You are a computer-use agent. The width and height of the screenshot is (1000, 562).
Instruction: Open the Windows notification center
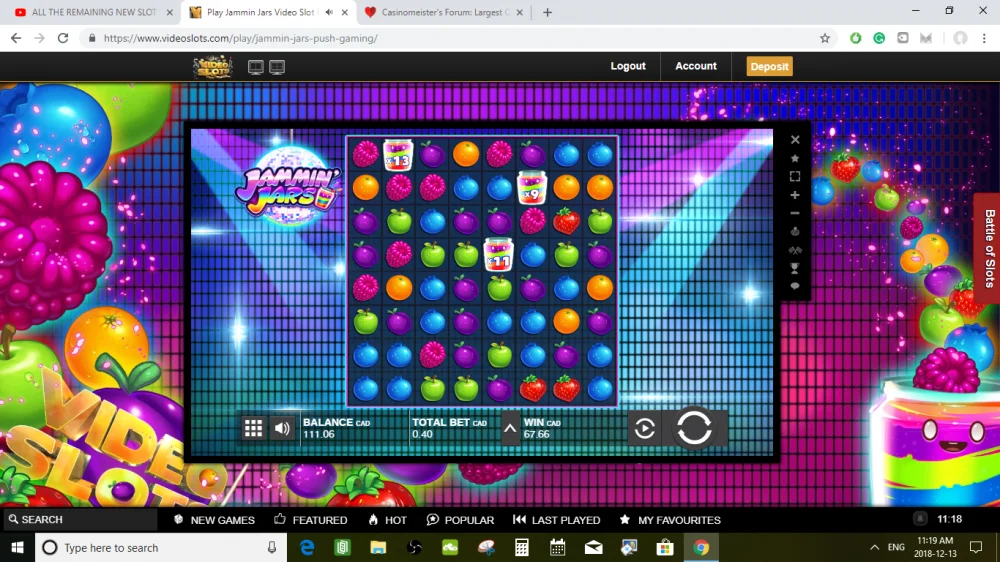point(976,547)
